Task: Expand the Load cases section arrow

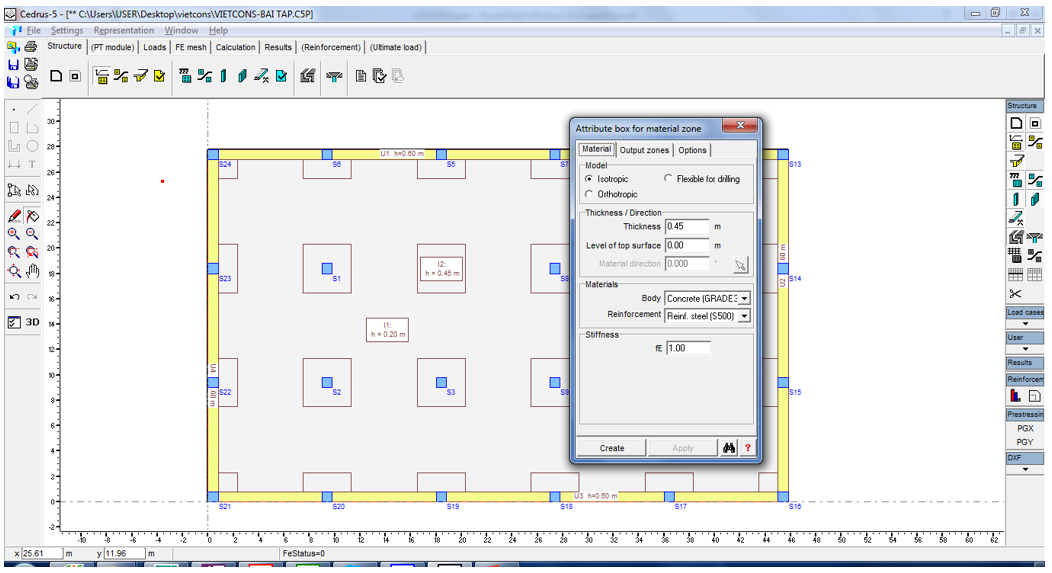Action: click(x=1025, y=323)
